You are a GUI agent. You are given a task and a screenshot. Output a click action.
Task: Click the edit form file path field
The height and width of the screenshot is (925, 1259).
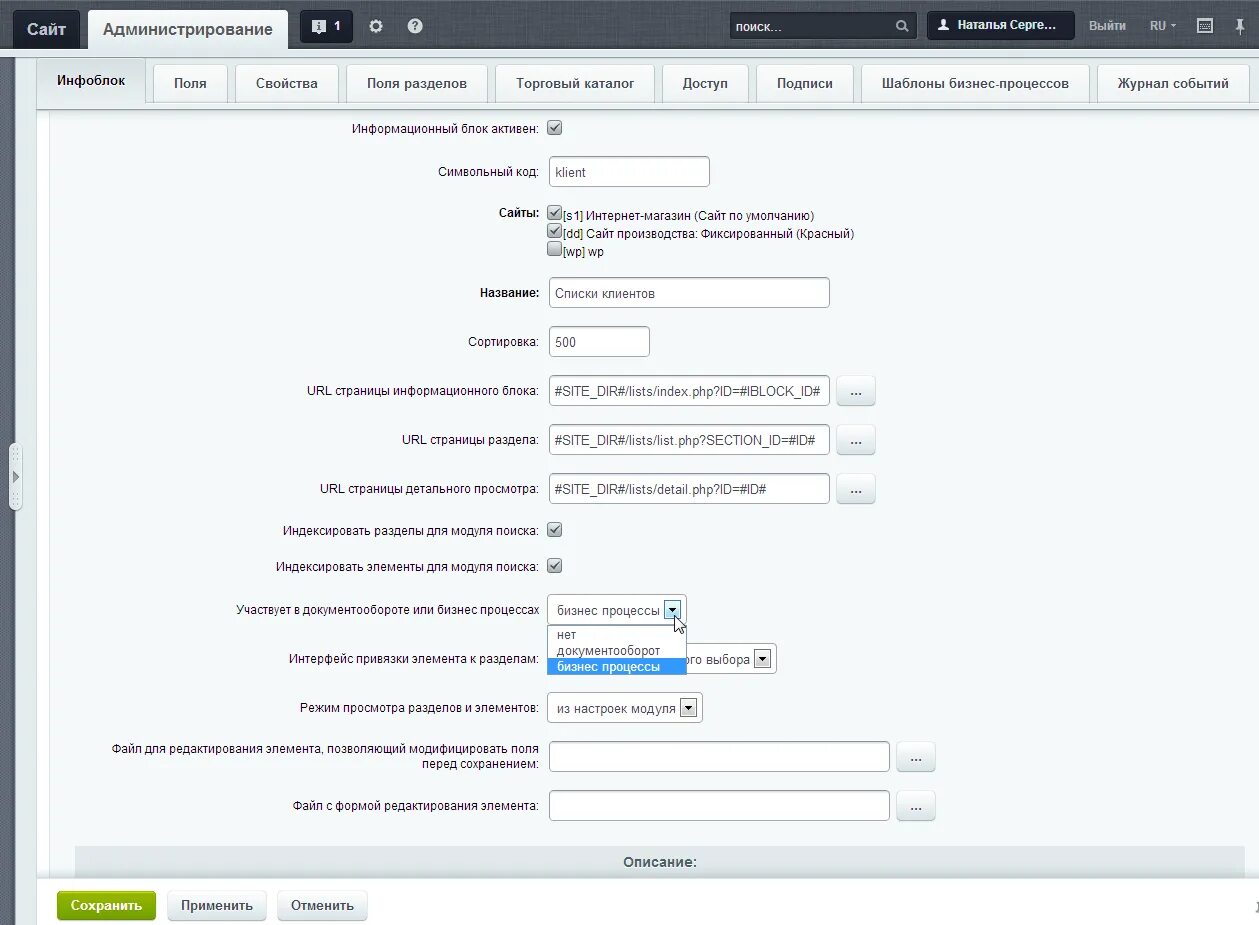(719, 806)
